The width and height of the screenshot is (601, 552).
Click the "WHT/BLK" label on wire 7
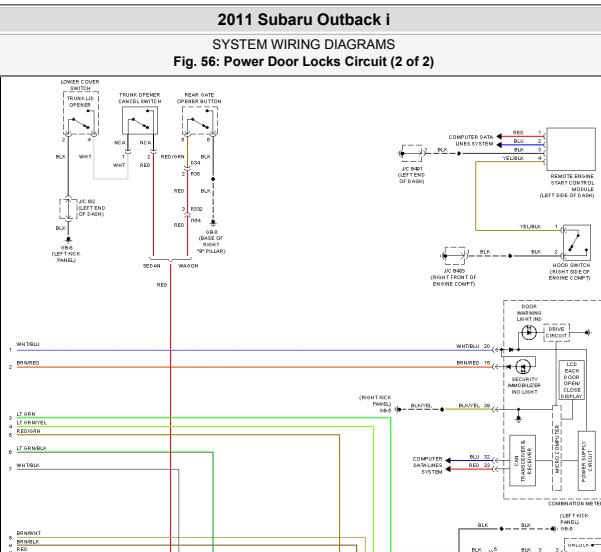point(28,465)
